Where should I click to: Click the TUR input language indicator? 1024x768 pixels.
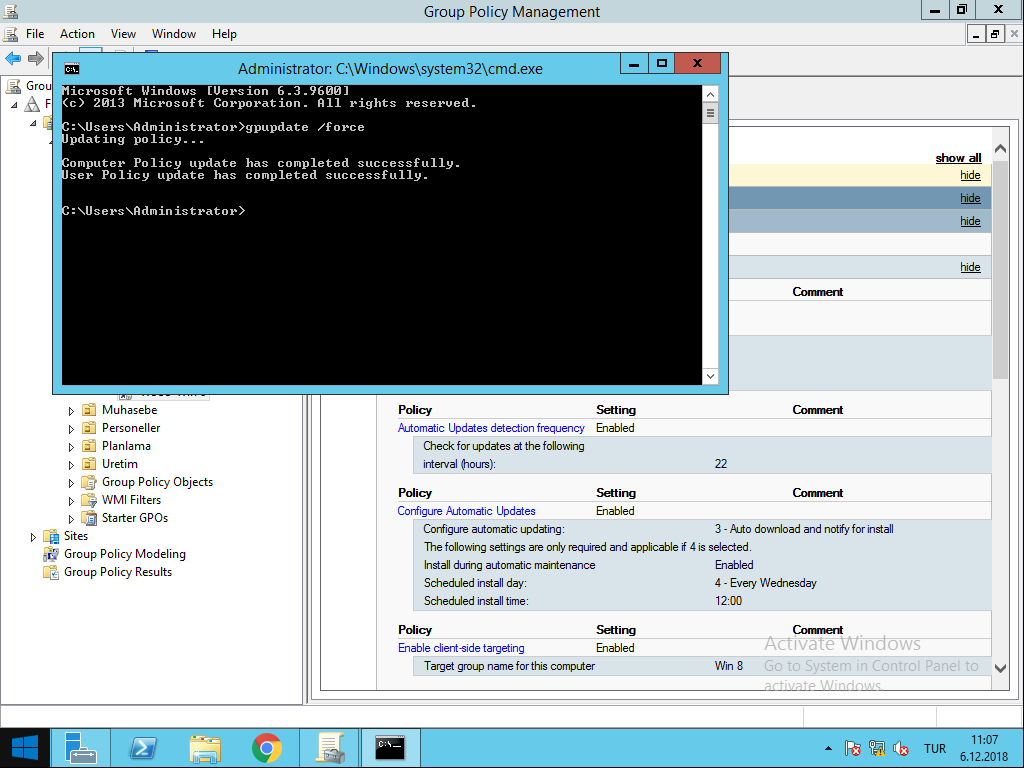935,748
